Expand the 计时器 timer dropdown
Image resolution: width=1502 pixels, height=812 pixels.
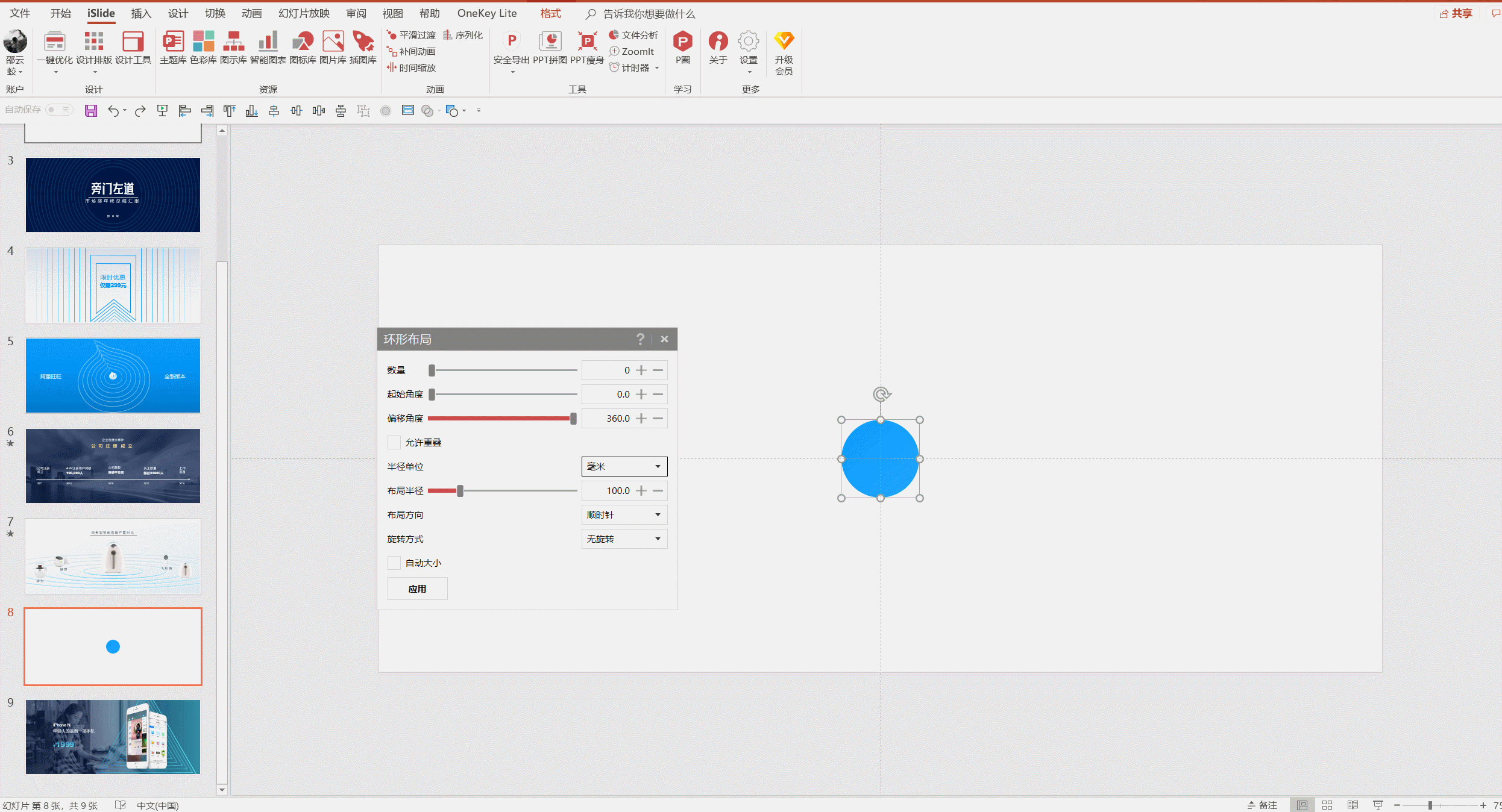click(x=657, y=68)
